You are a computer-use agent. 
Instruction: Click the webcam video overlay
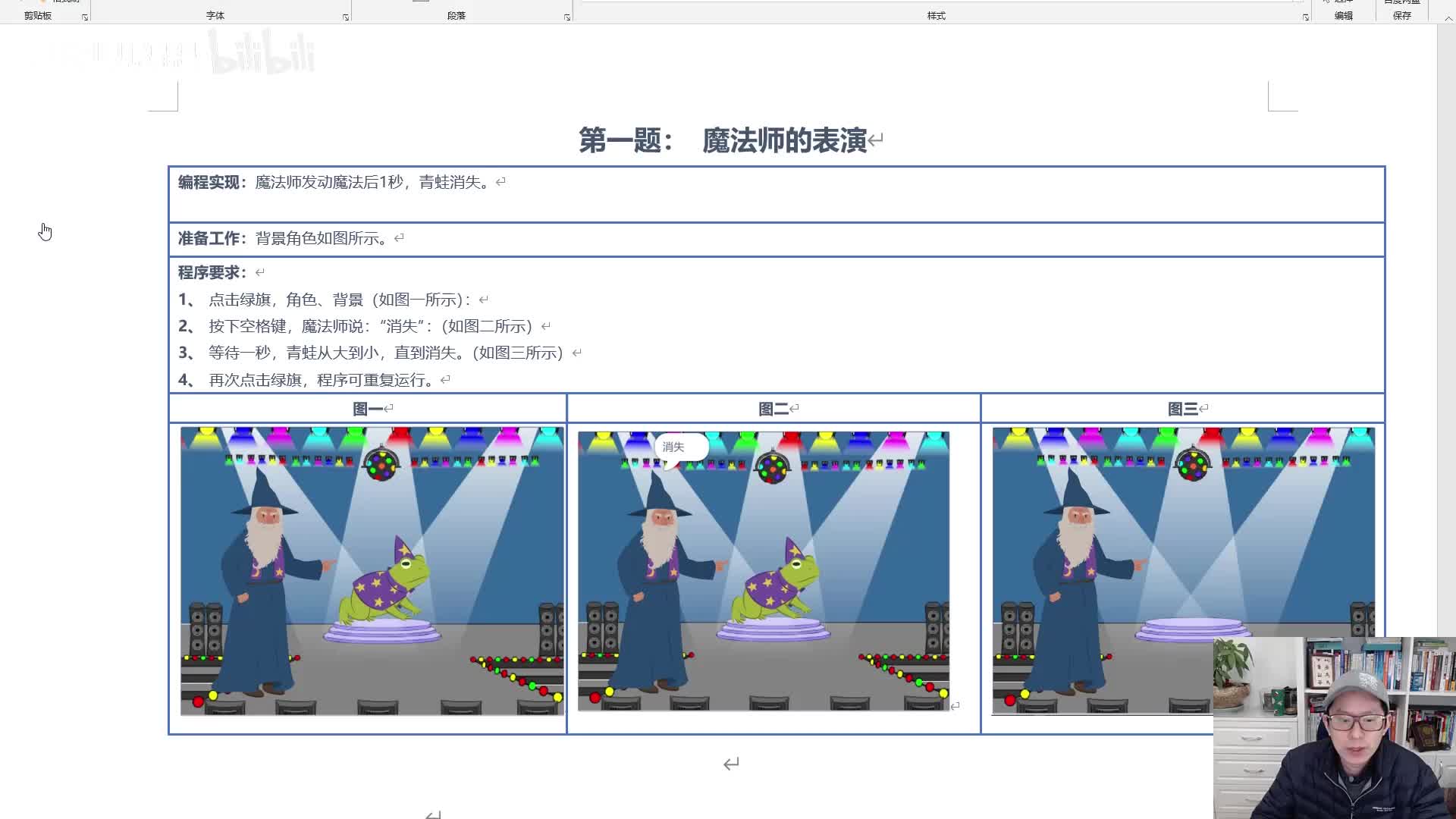point(1335,728)
